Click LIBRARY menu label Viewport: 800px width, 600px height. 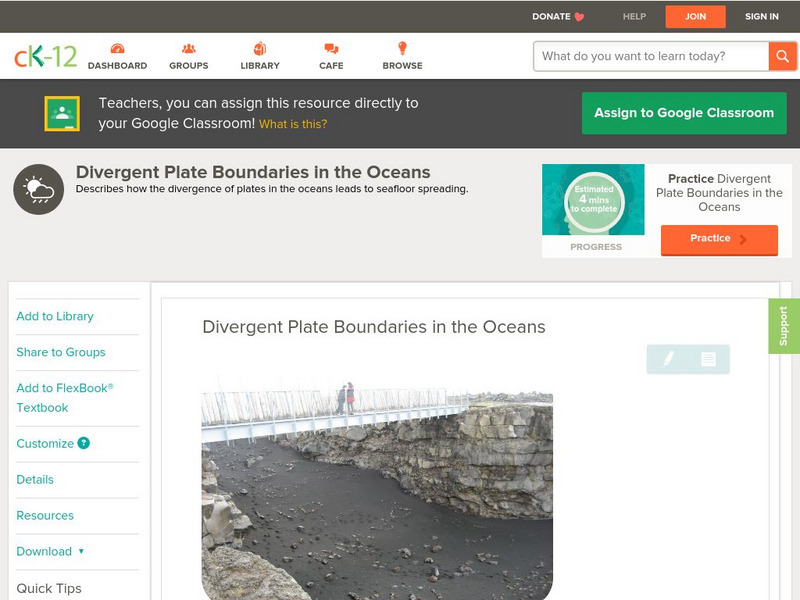point(260,66)
